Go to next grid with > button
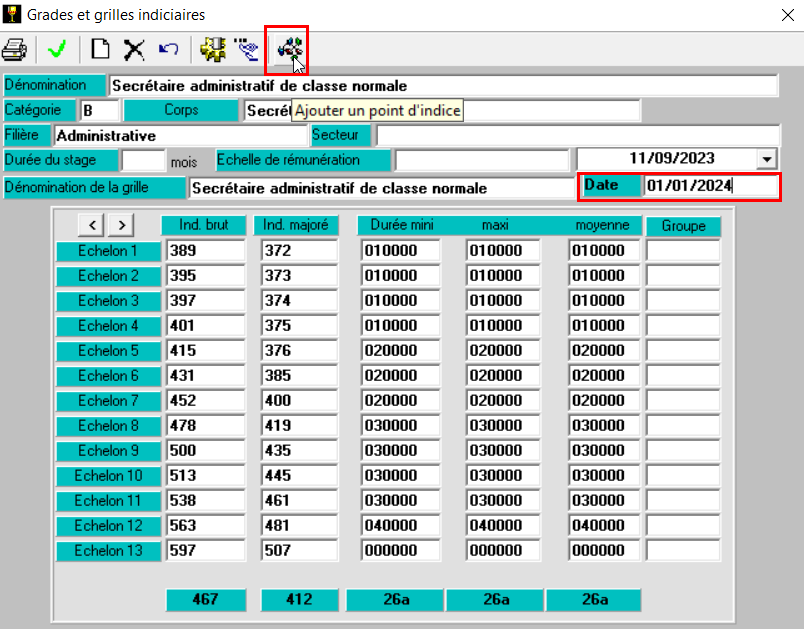This screenshot has height=629, width=804. point(120,226)
